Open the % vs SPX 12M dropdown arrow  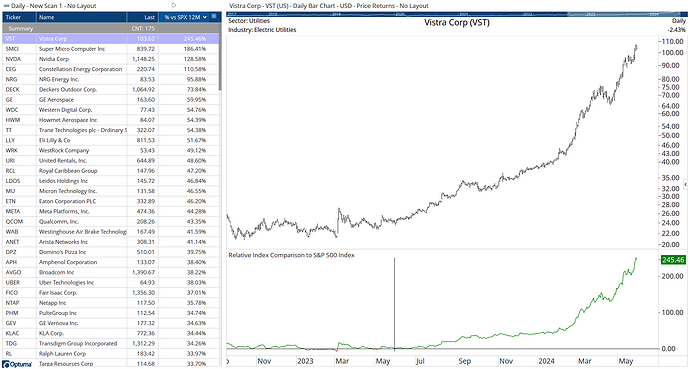(205, 17)
